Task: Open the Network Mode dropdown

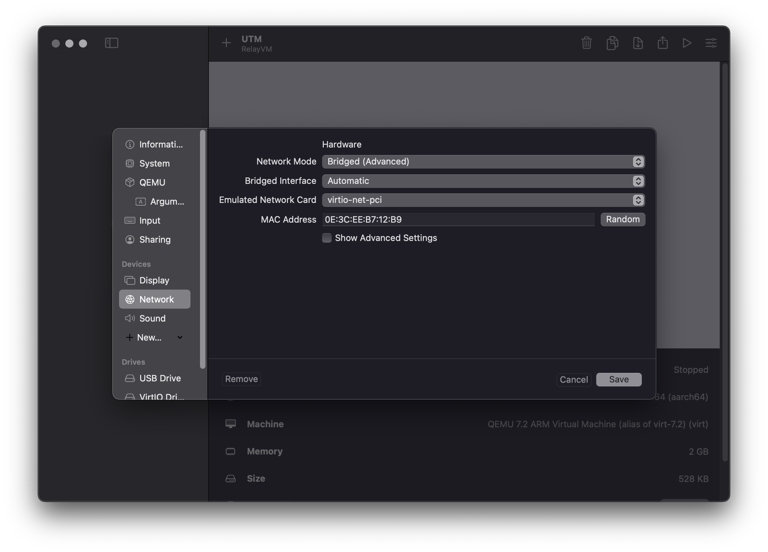Action: coord(483,161)
